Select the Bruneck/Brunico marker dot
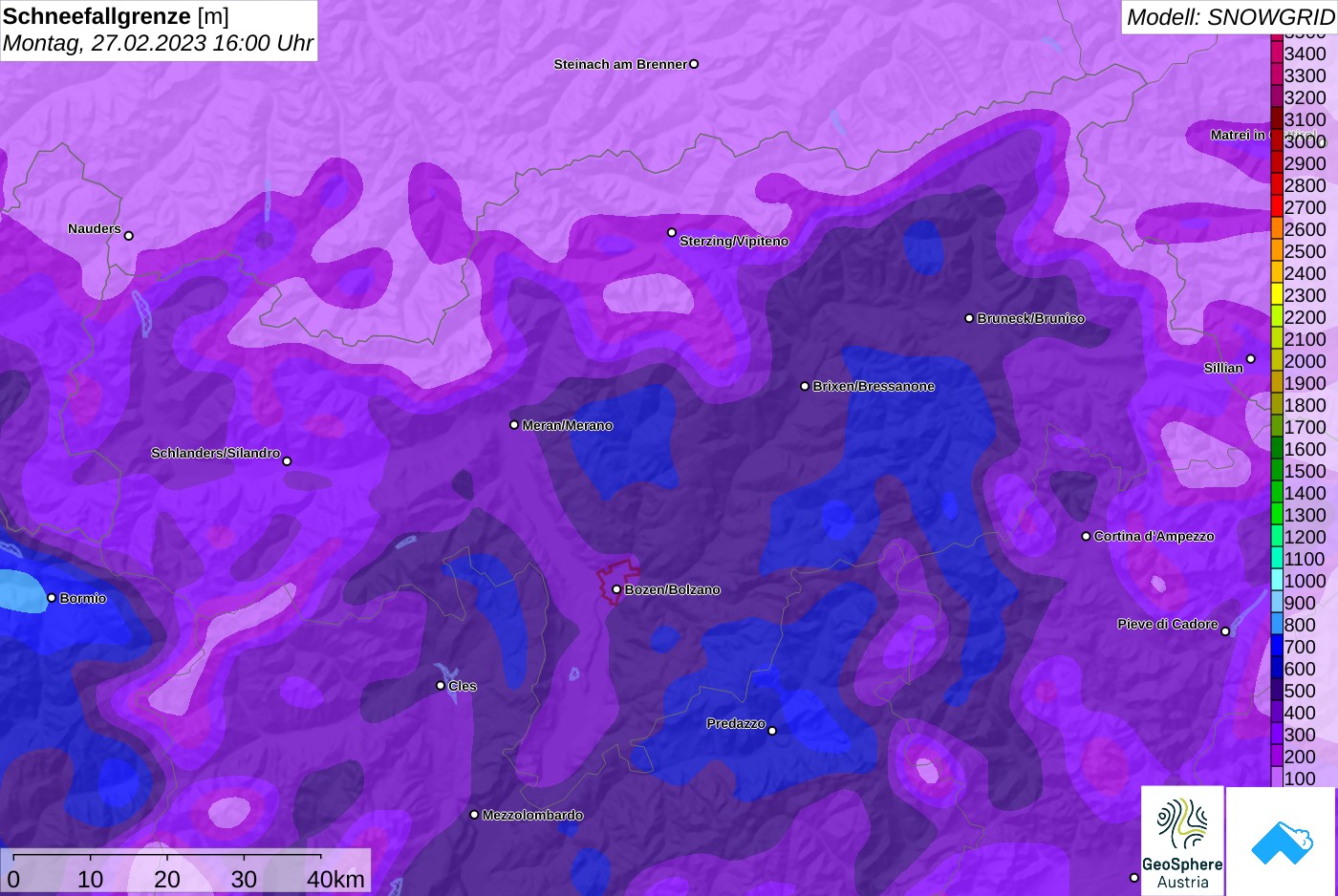The height and width of the screenshot is (896, 1338). tap(969, 318)
